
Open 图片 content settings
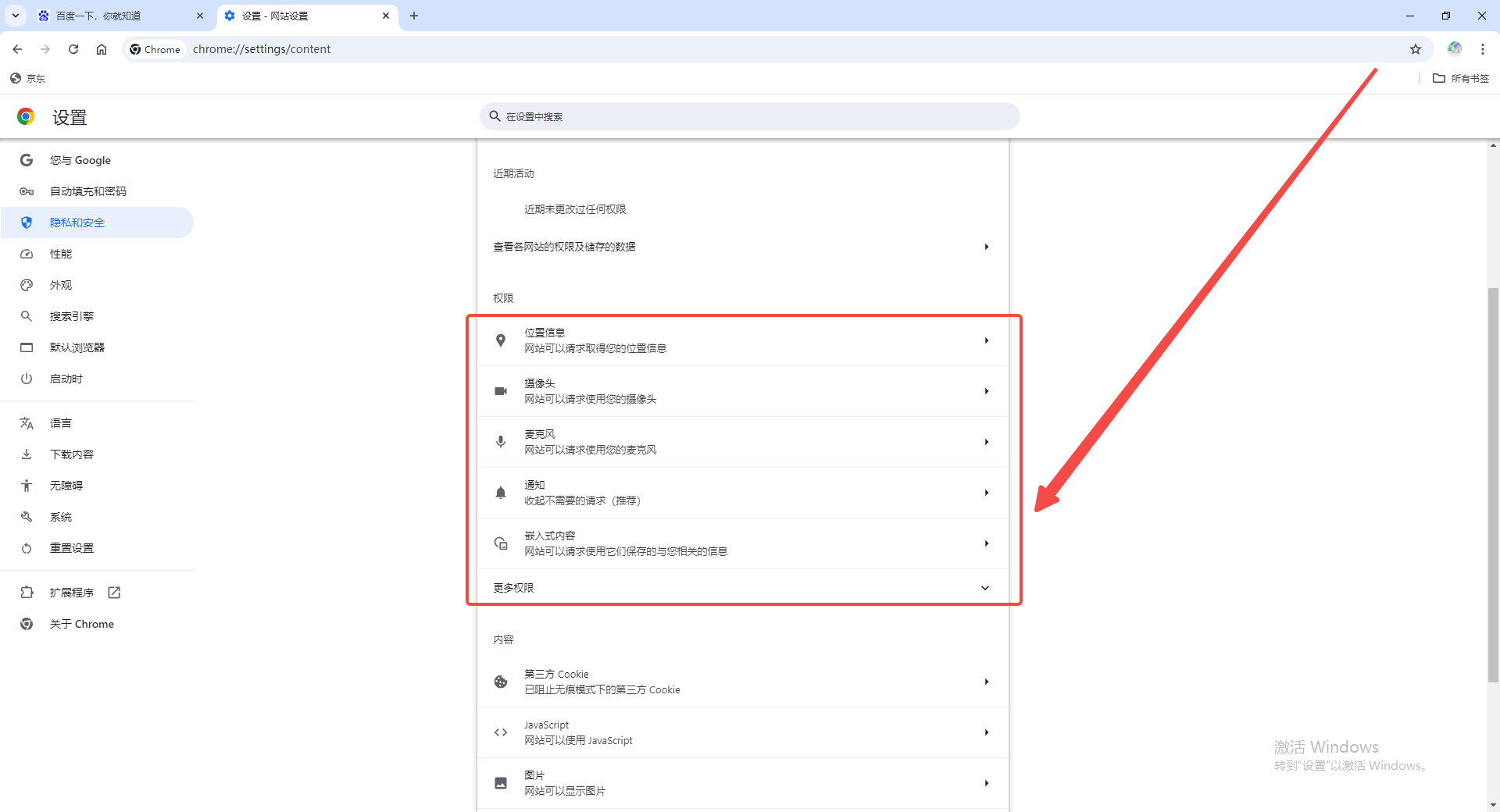743,783
